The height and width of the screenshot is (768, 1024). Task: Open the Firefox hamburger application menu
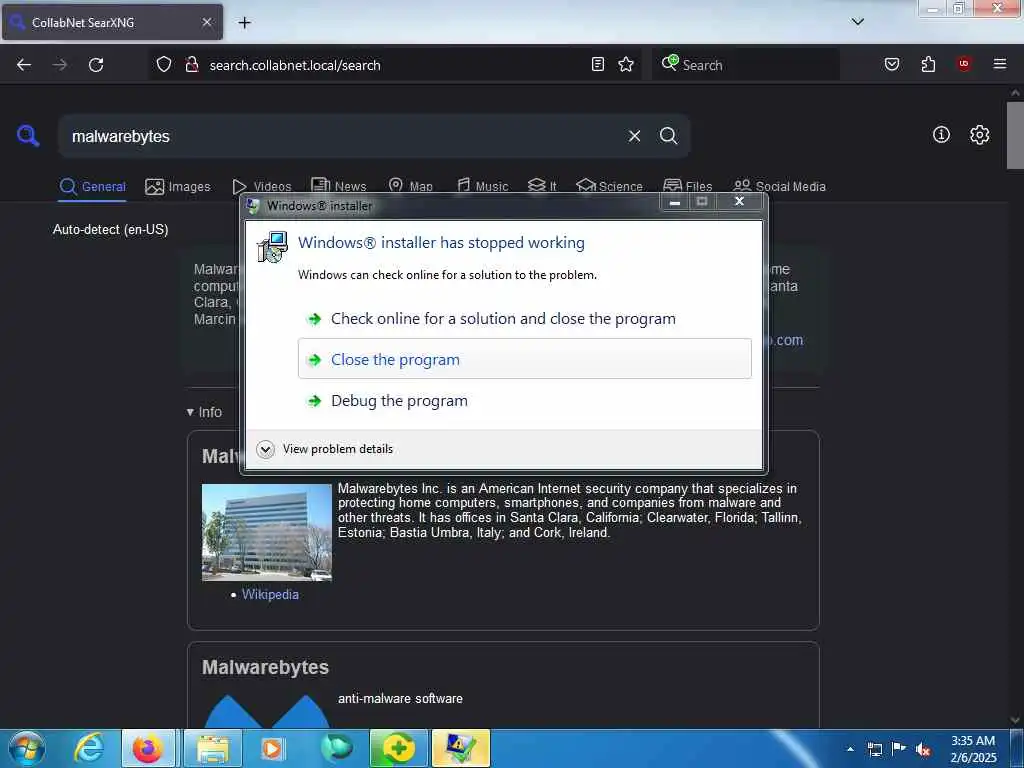(x=999, y=64)
